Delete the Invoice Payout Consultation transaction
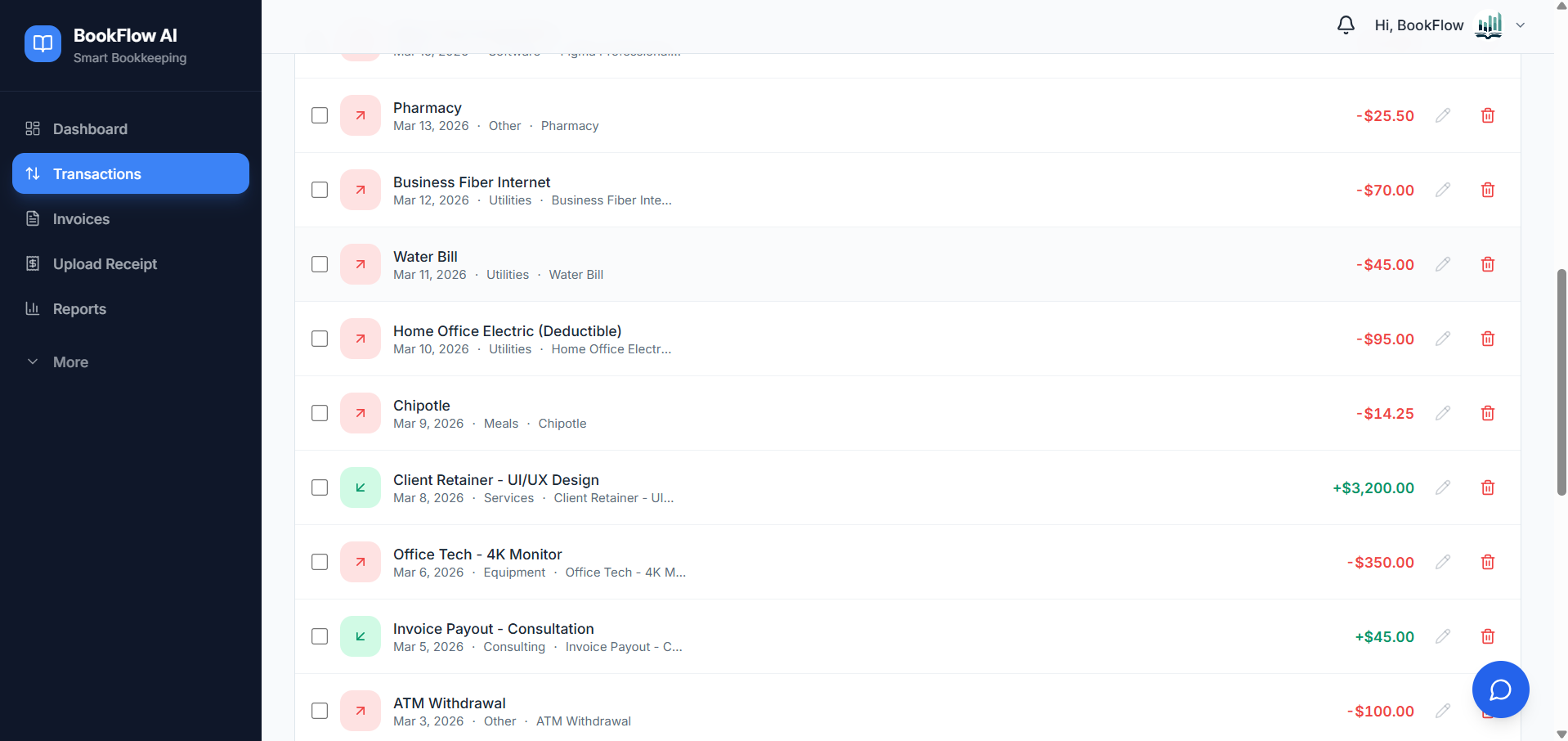Viewport: 1568px width, 741px height. click(x=1488, y=636)
